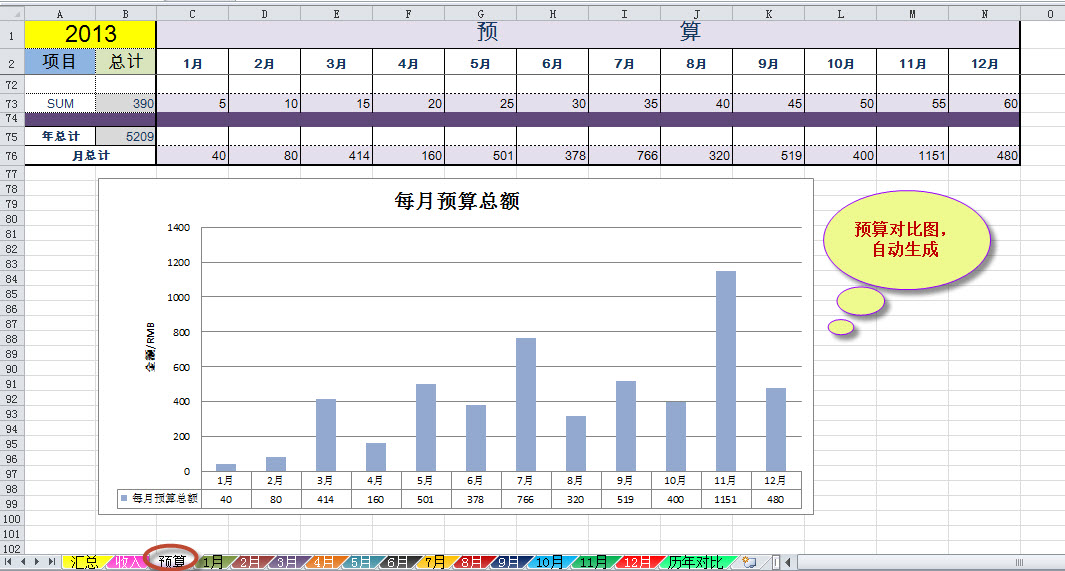Switch to the 8月 sheet tab
Image resolution: width=1065 pixels, height=571 pixels.
[471, 562]
